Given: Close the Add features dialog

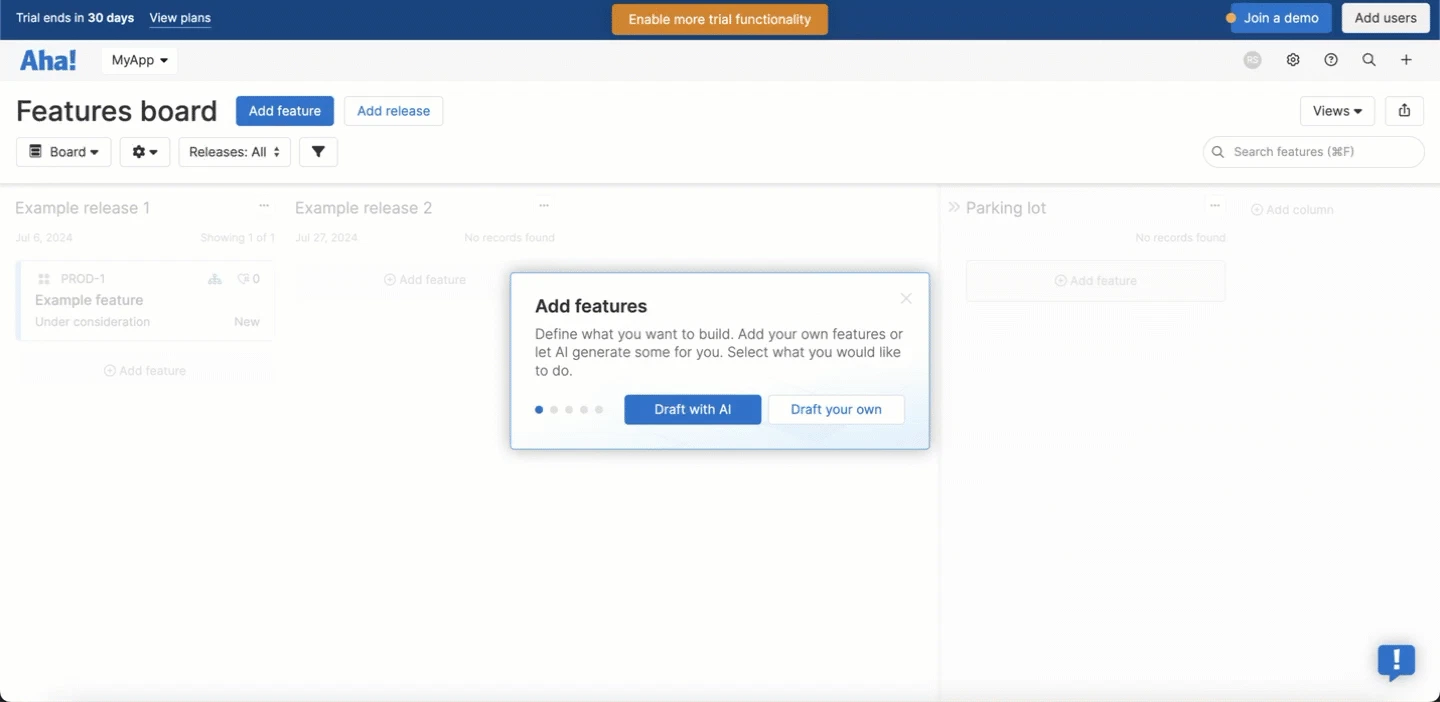Looking at the screenshot, I should 906,298.
